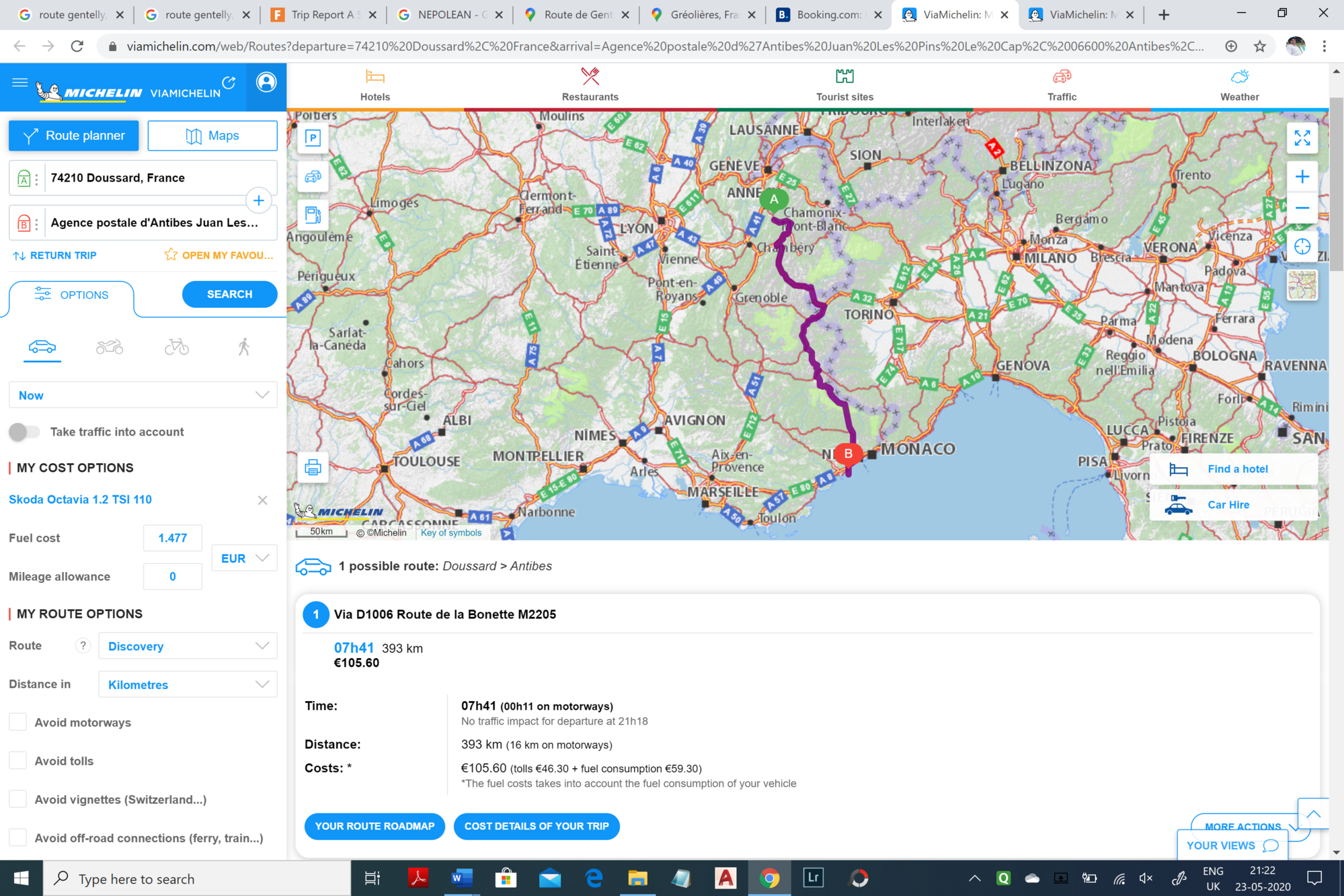Open the EUR currency dropdown
The height and width of the screenshot is (896, 1344).
pos(244,558)
